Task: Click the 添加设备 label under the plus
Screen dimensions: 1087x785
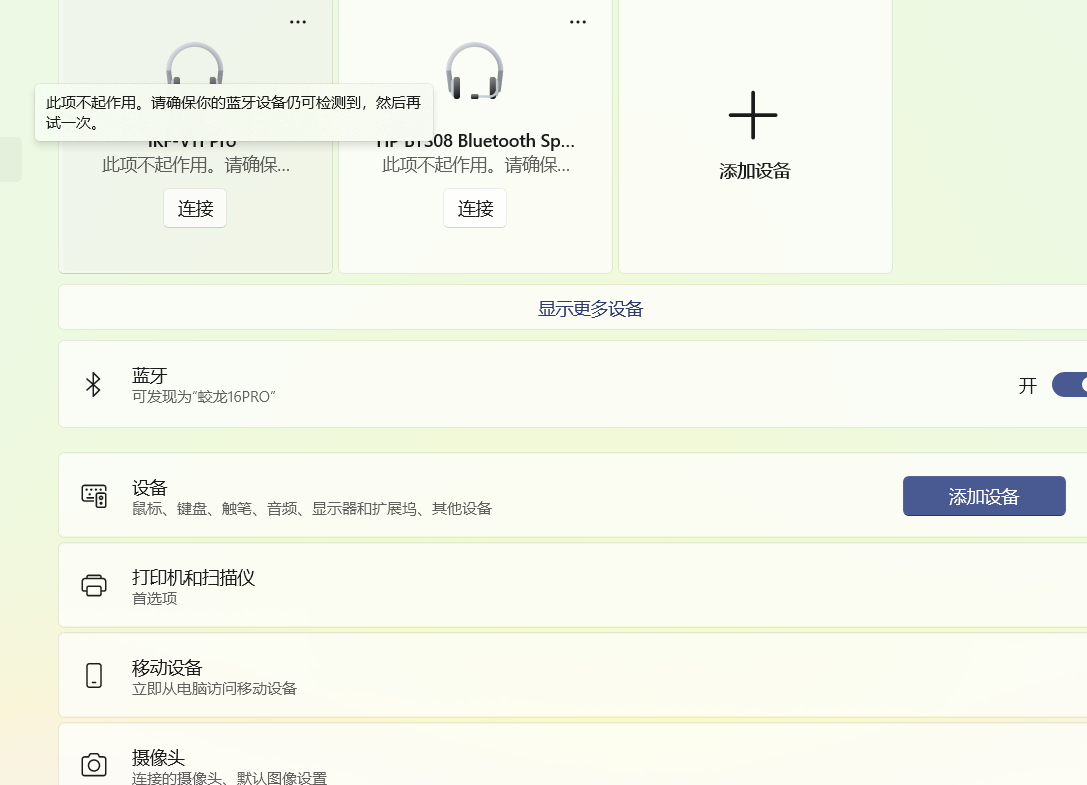Action: (x=755, y=171)
